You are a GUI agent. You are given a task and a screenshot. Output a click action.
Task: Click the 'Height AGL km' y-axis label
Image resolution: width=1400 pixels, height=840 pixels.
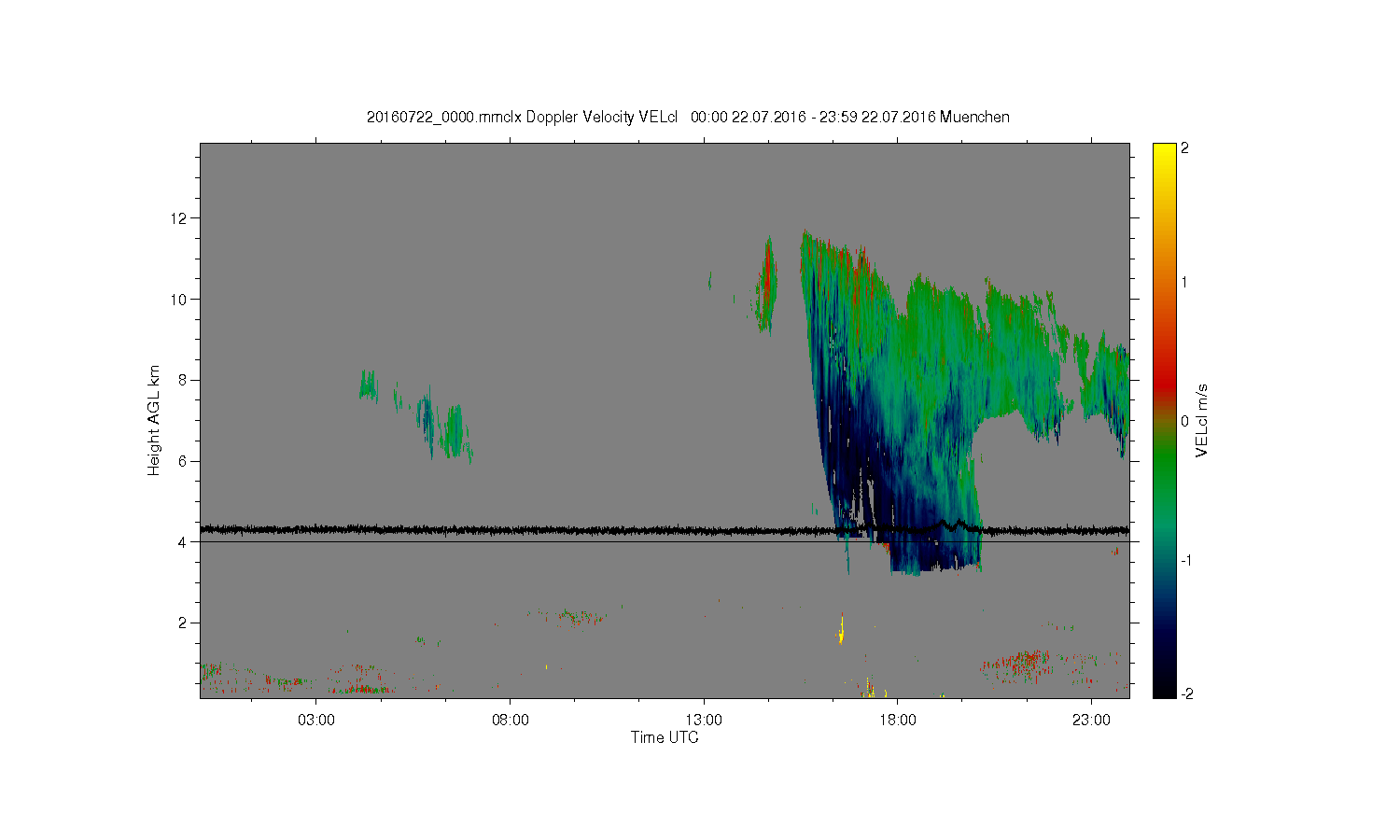point(154,420)
